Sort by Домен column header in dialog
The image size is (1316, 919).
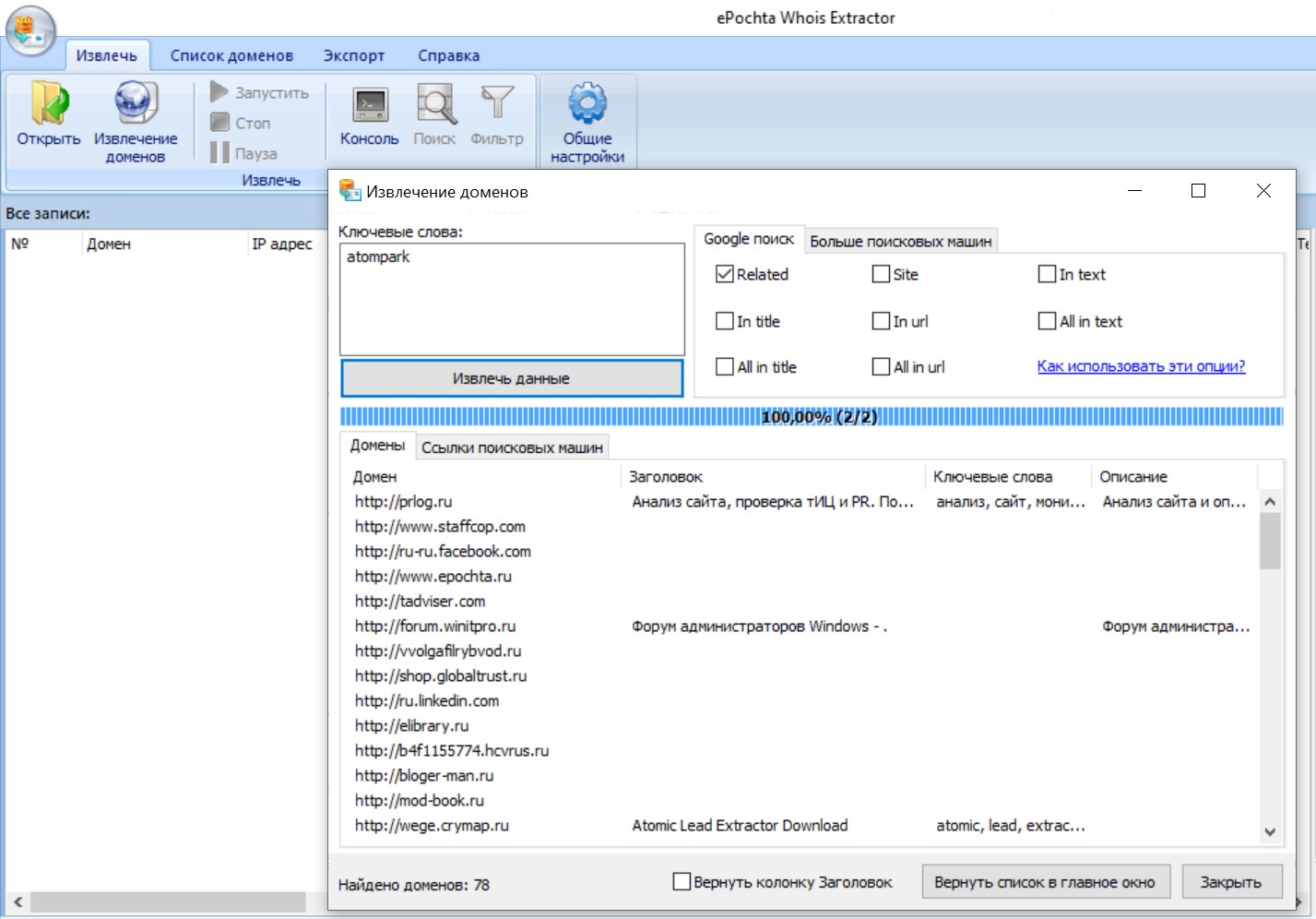click(484, 477)
